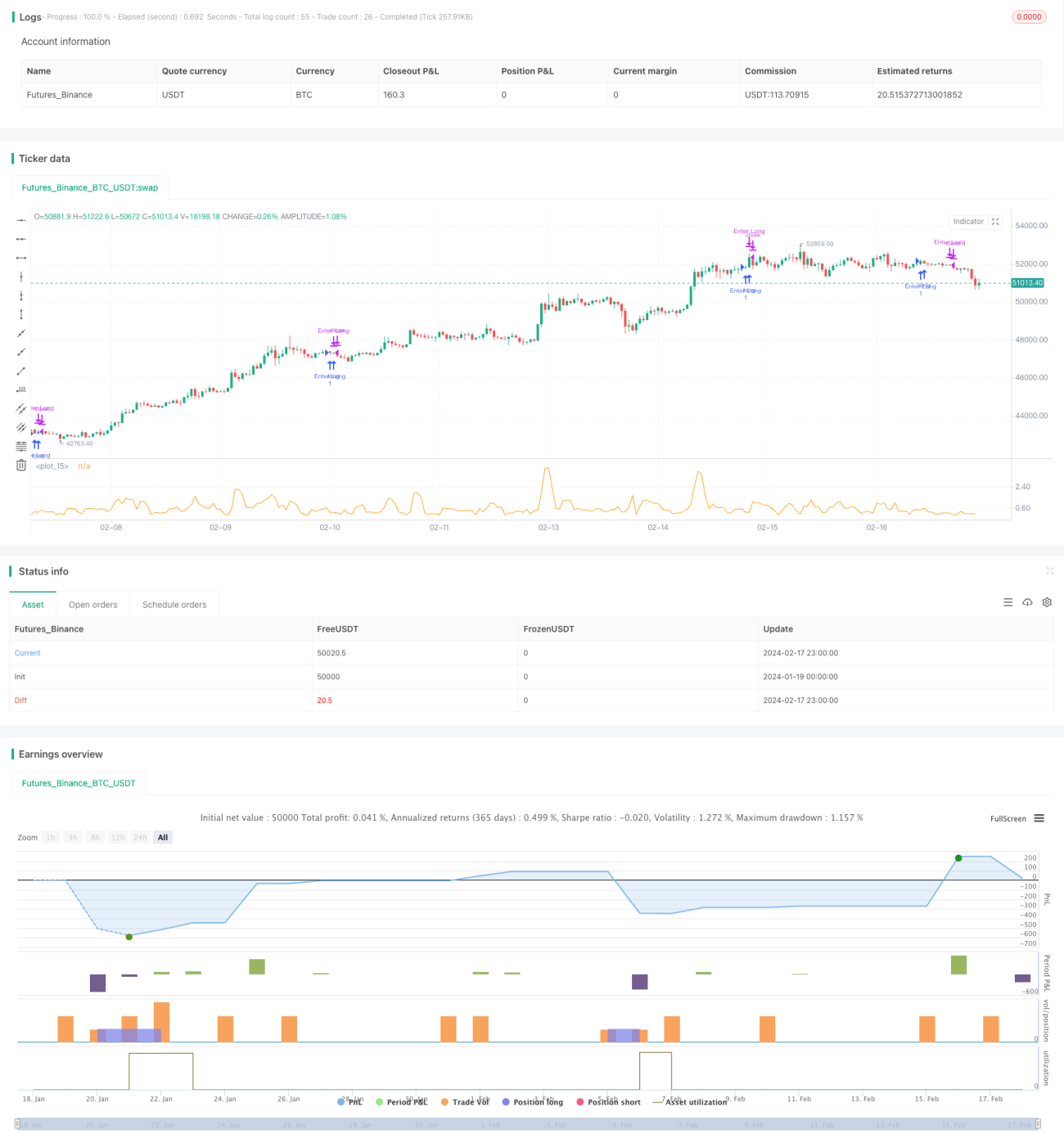Click the Current link in asset table
1064x1148 pixels.
pyautogui.click(x=27, y=653)
